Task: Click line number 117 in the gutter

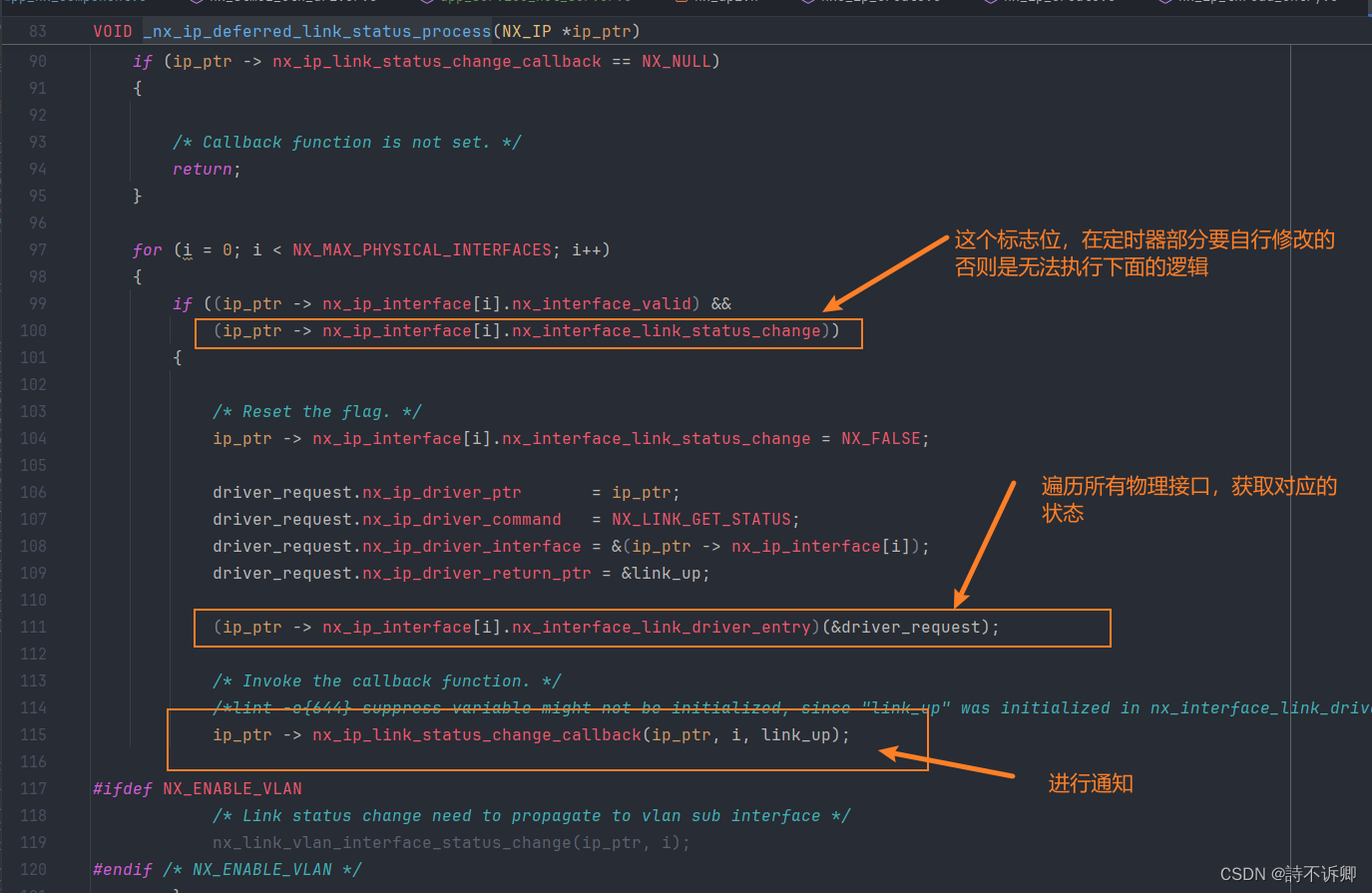Action: point(33,788)
